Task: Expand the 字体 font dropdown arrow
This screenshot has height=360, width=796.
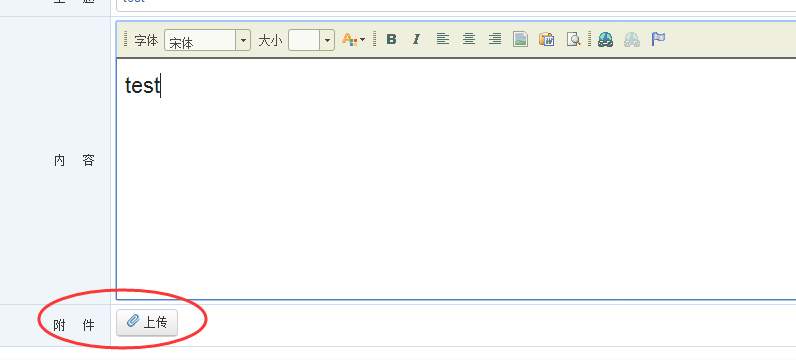Action: [244, 40]
